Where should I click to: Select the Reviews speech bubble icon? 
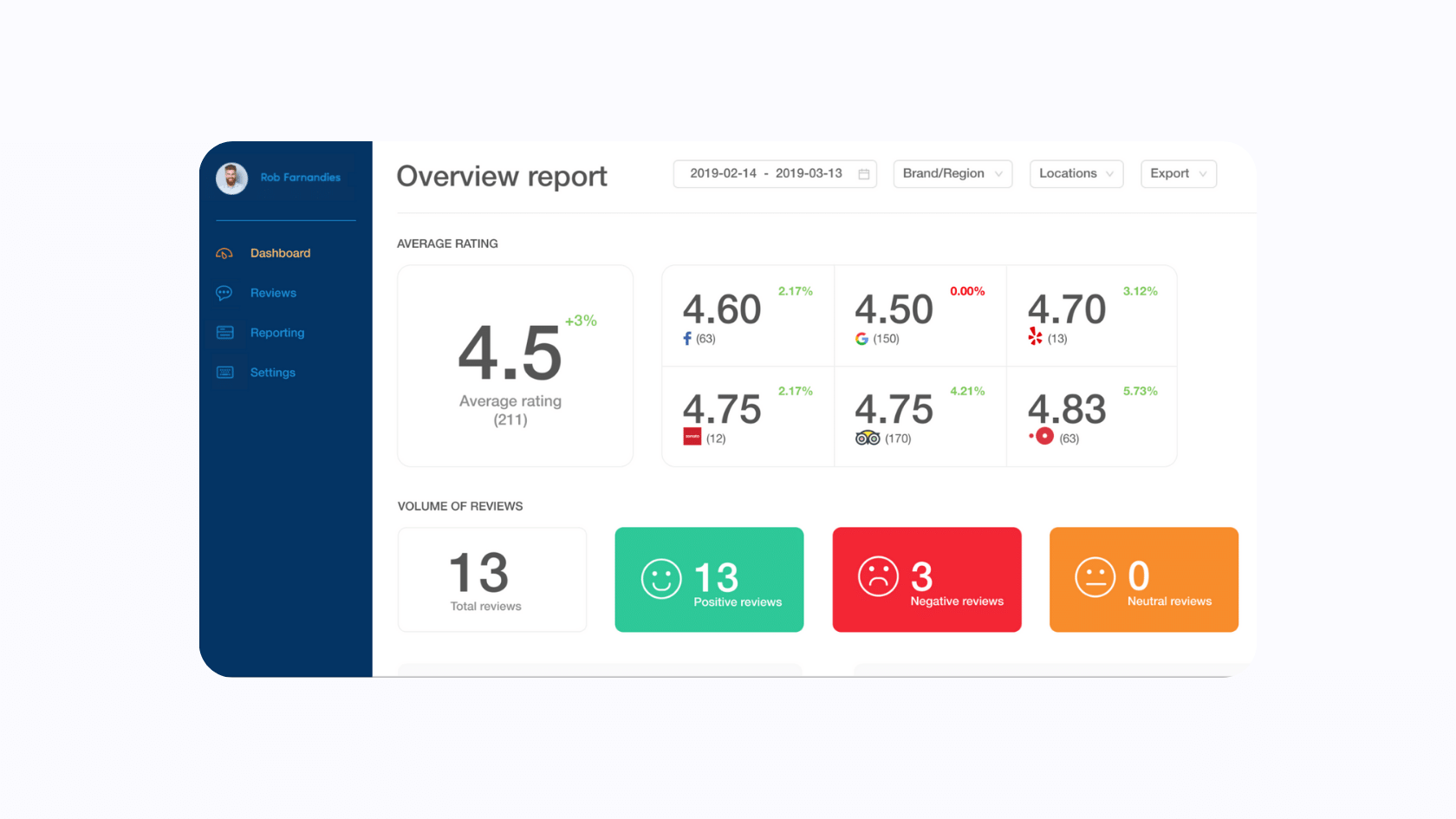tap(224, 292)
